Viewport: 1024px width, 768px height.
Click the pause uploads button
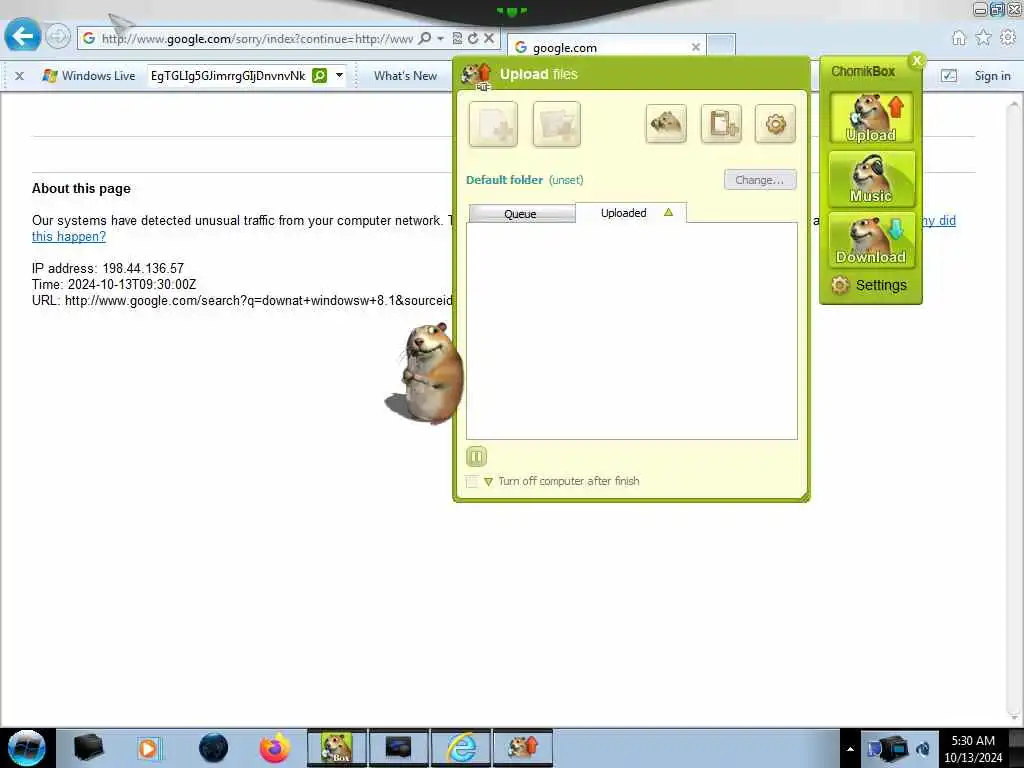tap(477, 456)
